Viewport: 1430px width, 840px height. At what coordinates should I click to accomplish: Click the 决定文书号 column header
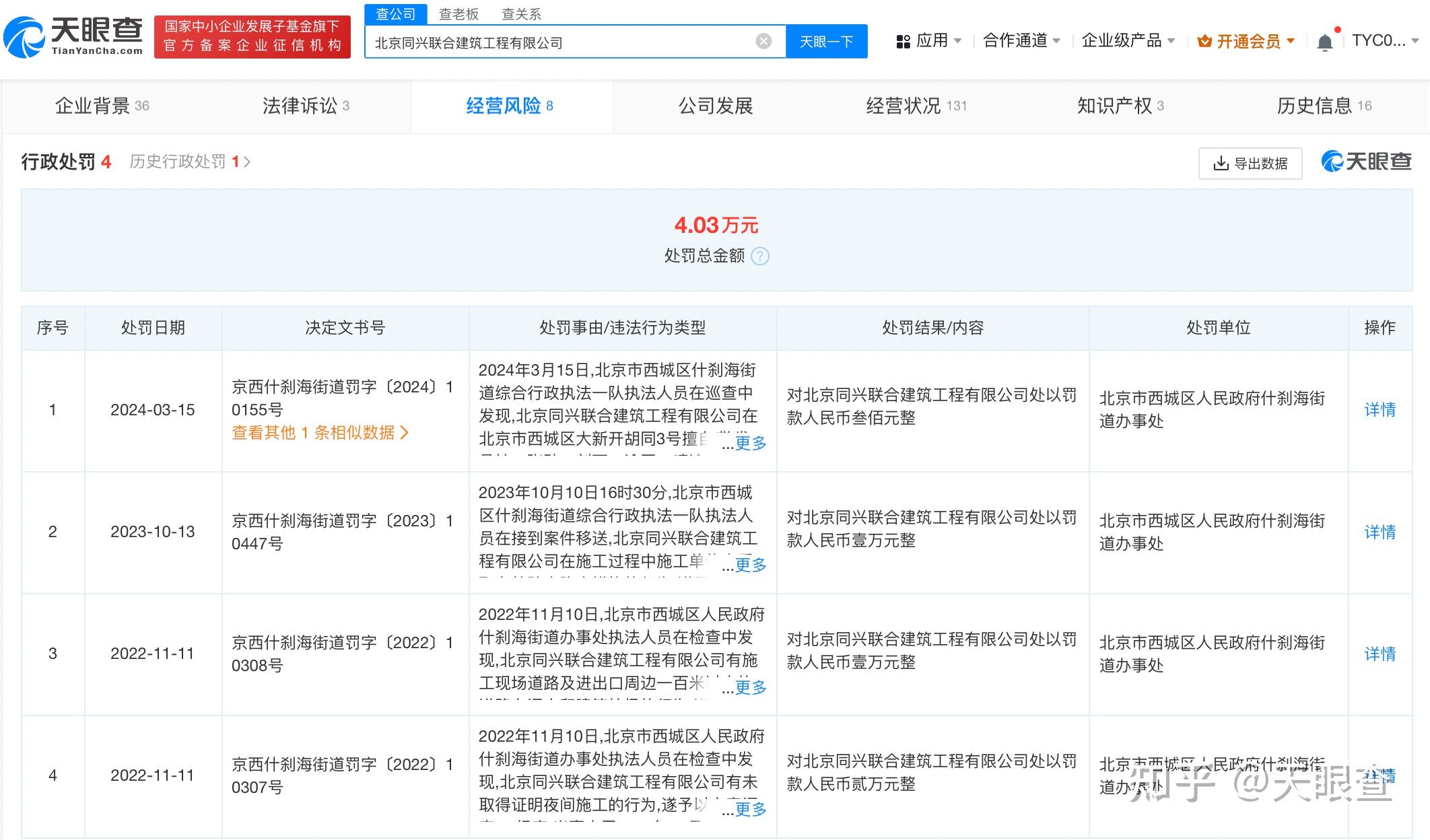coord(345,328)
